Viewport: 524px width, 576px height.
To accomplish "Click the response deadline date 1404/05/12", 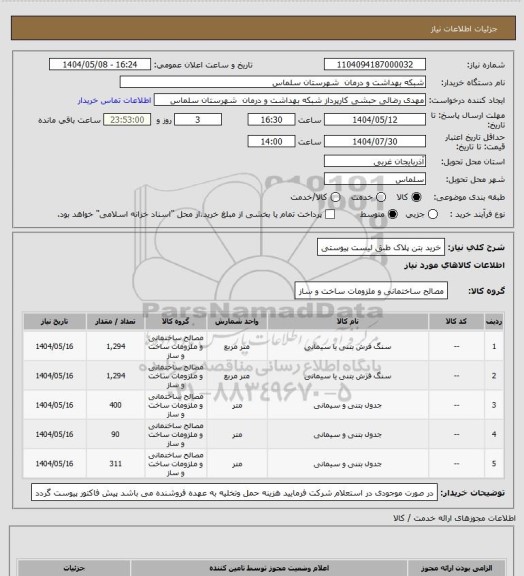I will pos(375,120).
